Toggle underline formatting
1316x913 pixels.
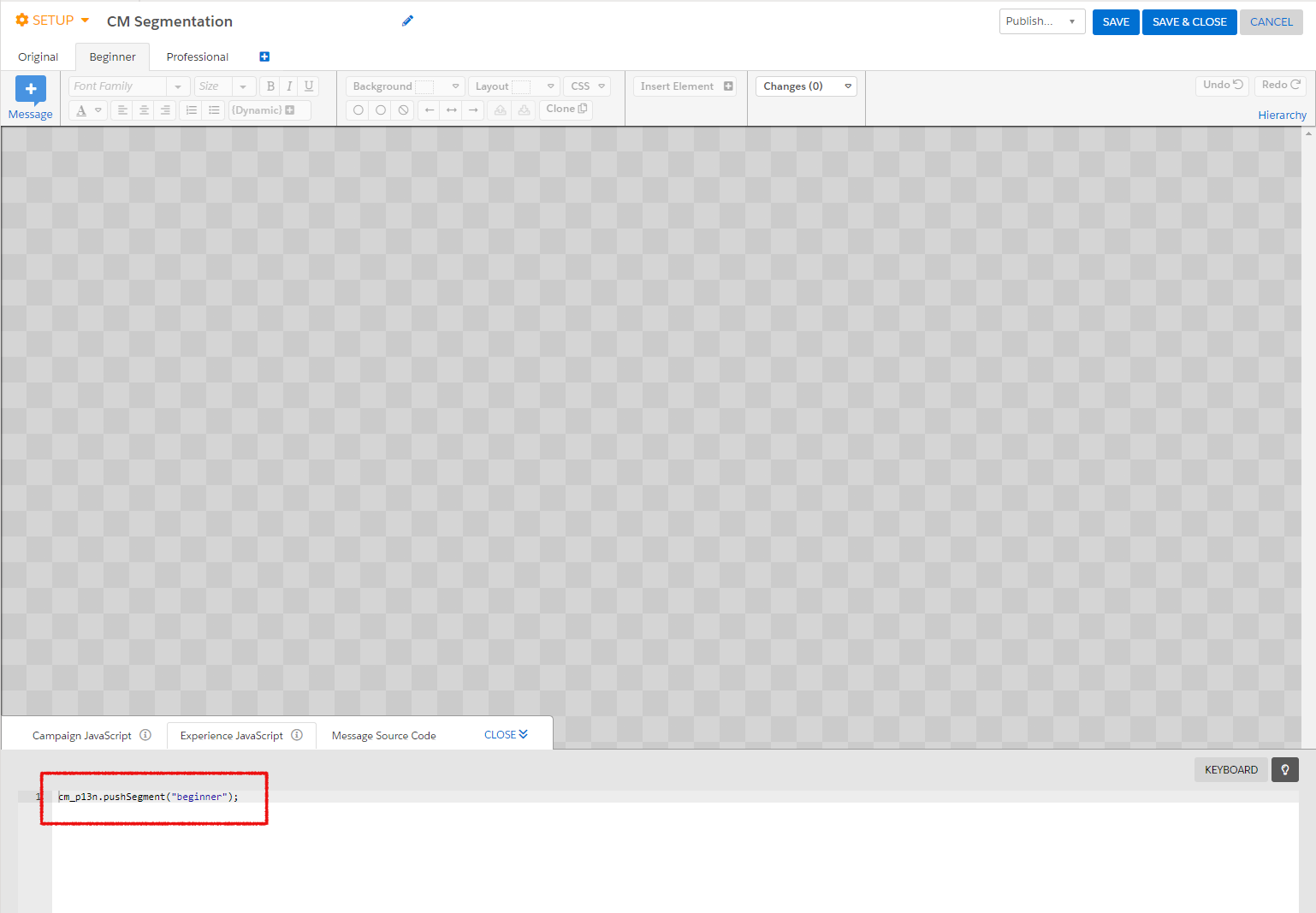coord(309,86)
